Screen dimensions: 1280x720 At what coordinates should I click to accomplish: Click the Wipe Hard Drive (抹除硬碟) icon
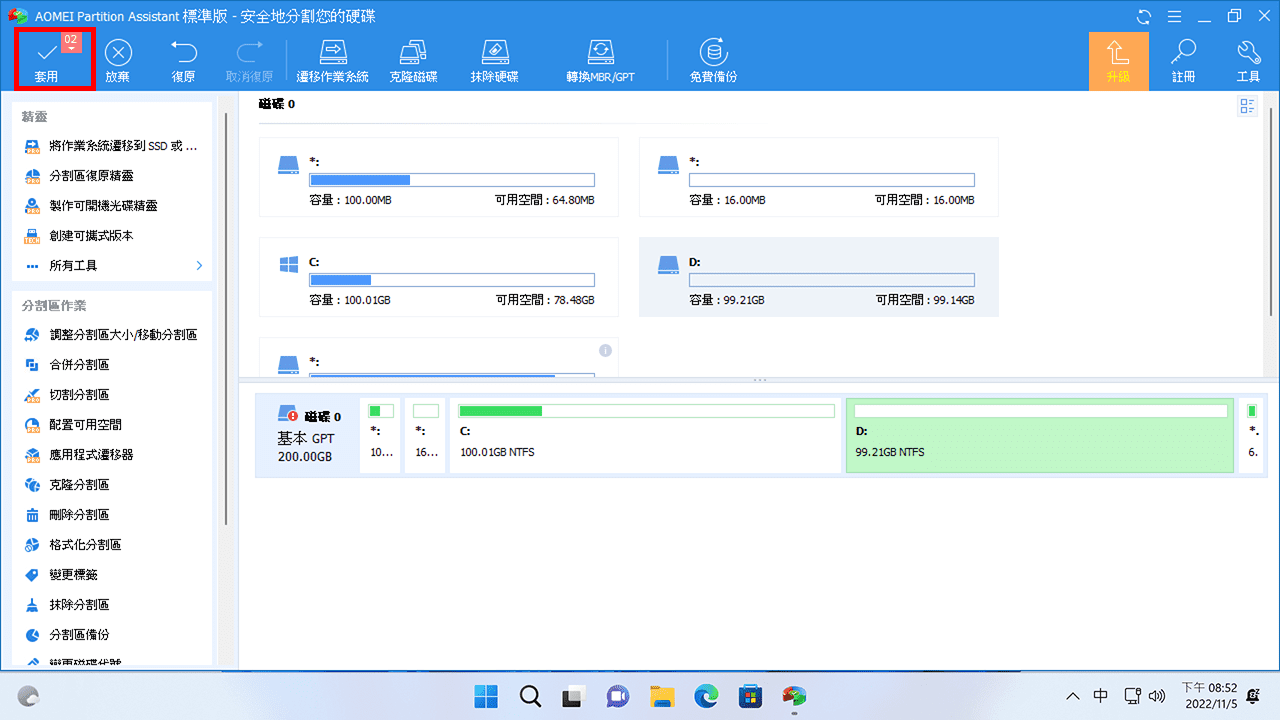(494, 58)
